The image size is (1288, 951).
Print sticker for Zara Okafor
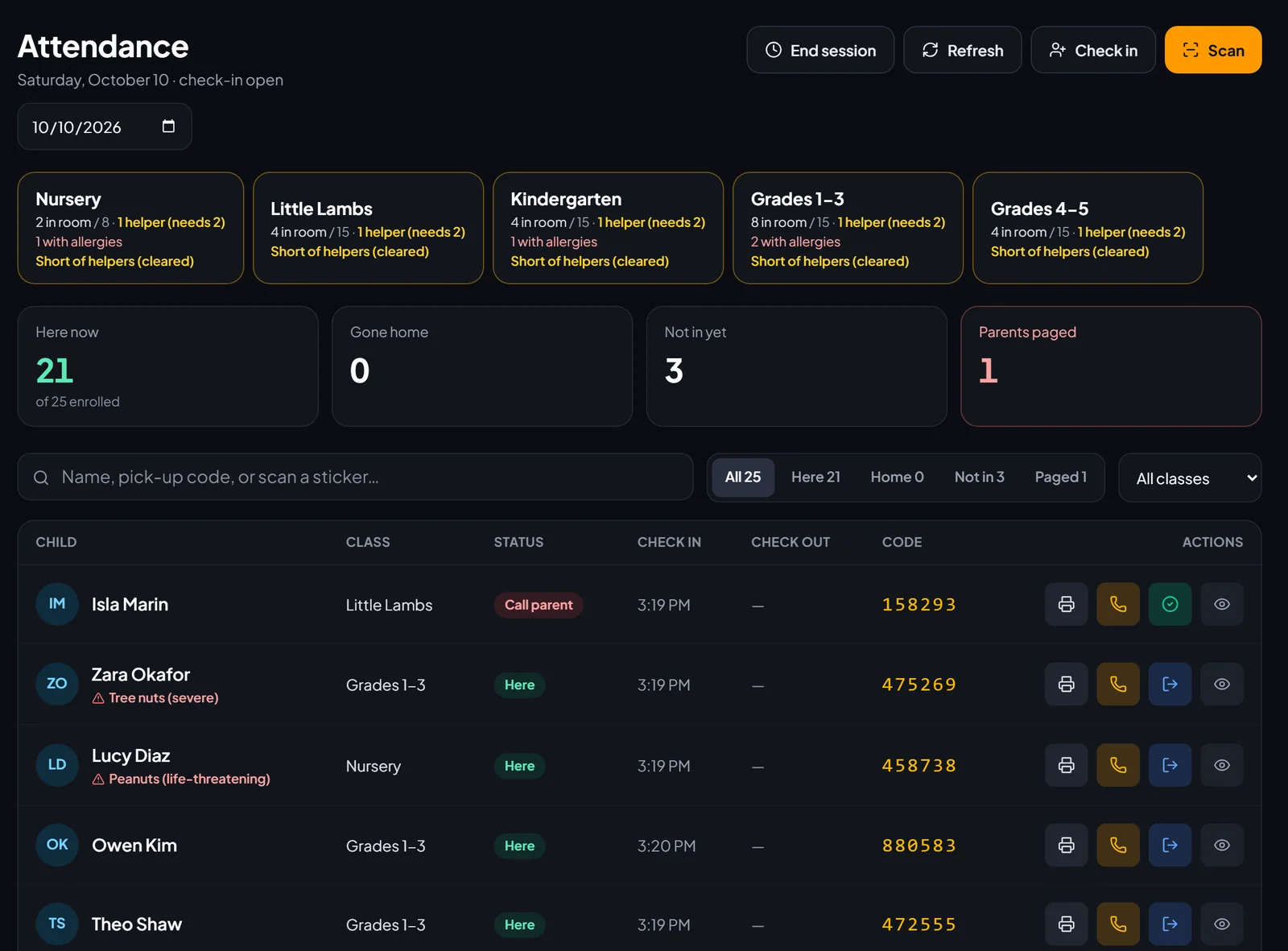coord(1066,684)
